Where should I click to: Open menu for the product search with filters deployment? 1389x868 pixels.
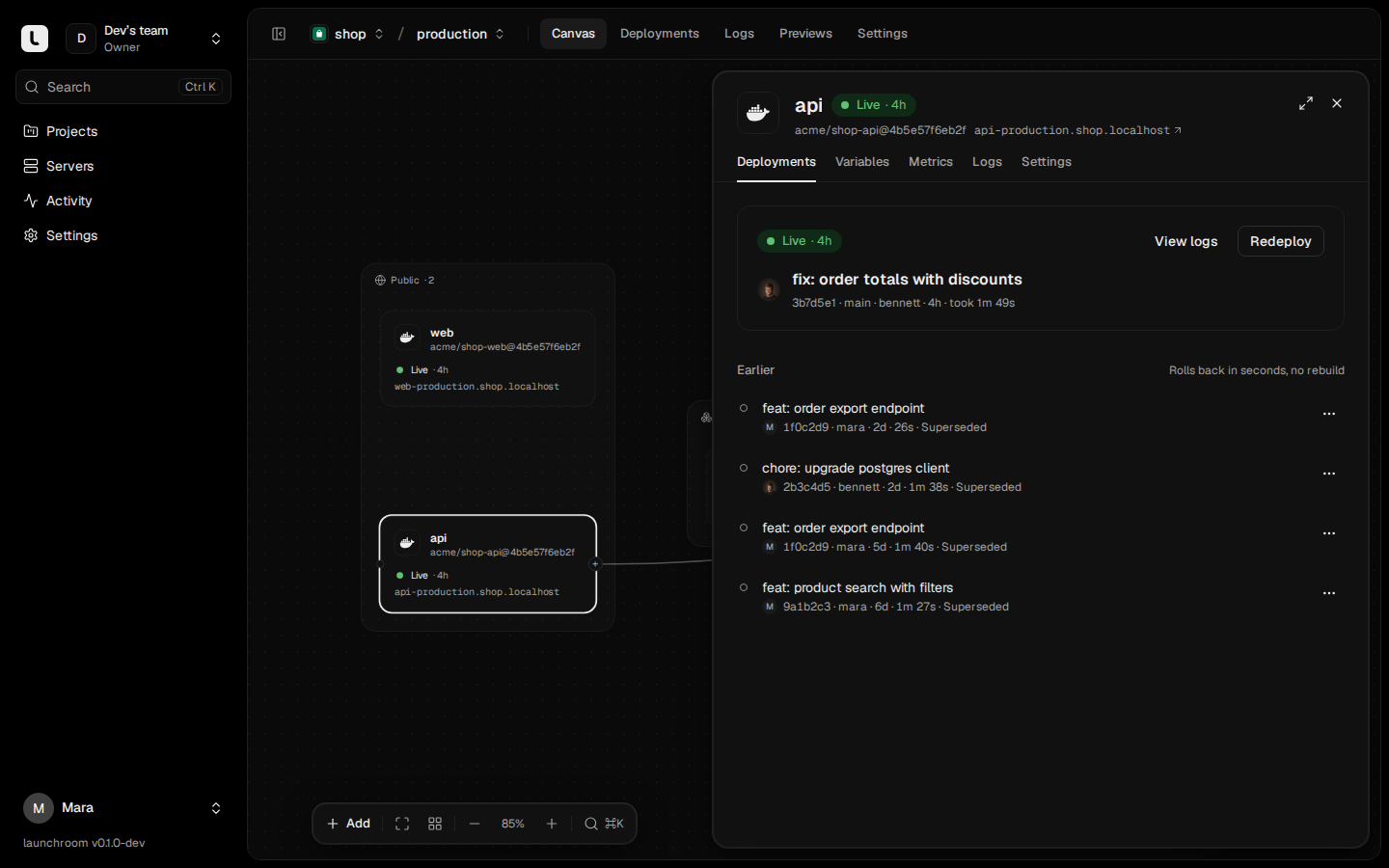coord(1329,593)
